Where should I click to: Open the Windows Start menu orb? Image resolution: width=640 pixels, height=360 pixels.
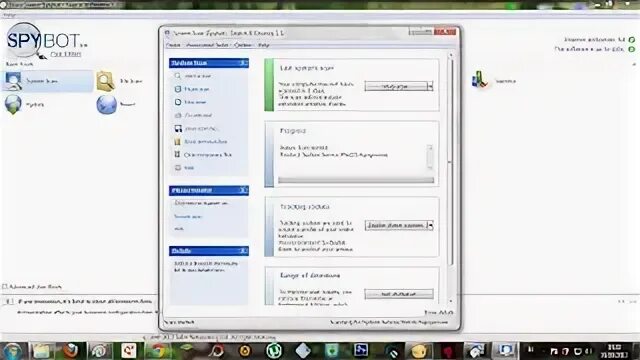click(13, 351)
